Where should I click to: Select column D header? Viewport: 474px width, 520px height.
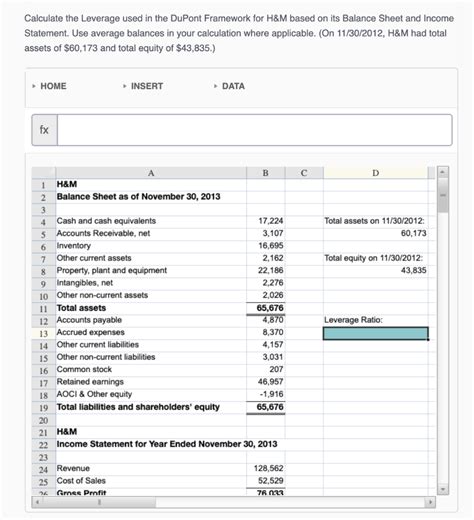(x=375, y=173)
